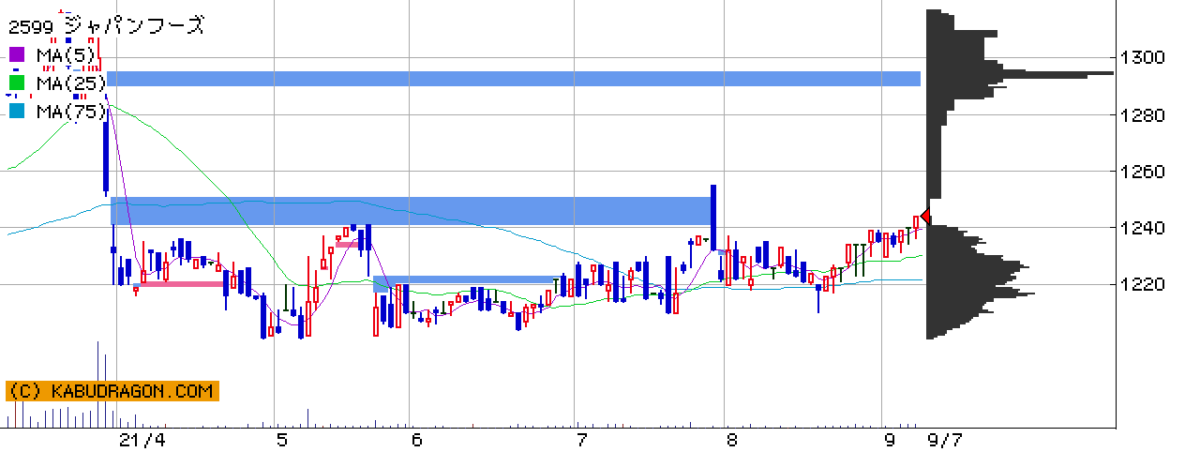
Task: Click the MA(75) legend label
Action: 72,112
